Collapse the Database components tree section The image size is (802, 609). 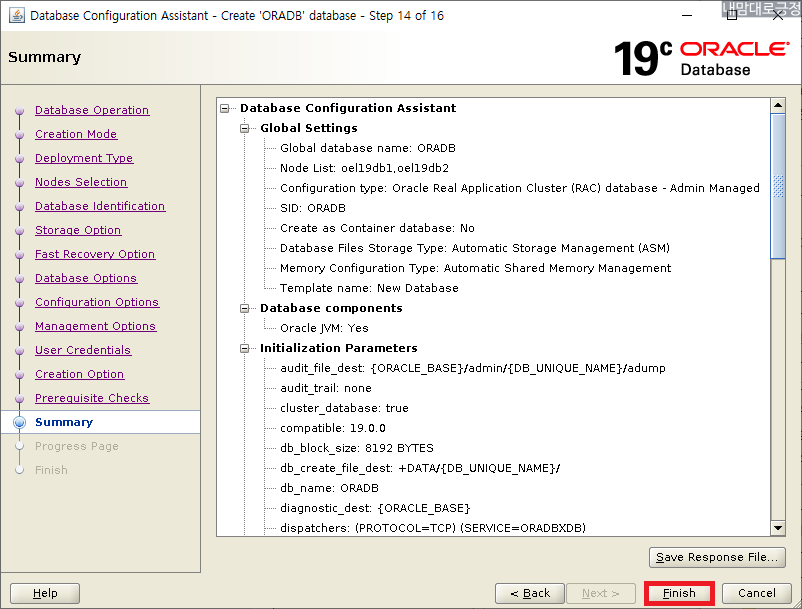(x=244, y=308)
